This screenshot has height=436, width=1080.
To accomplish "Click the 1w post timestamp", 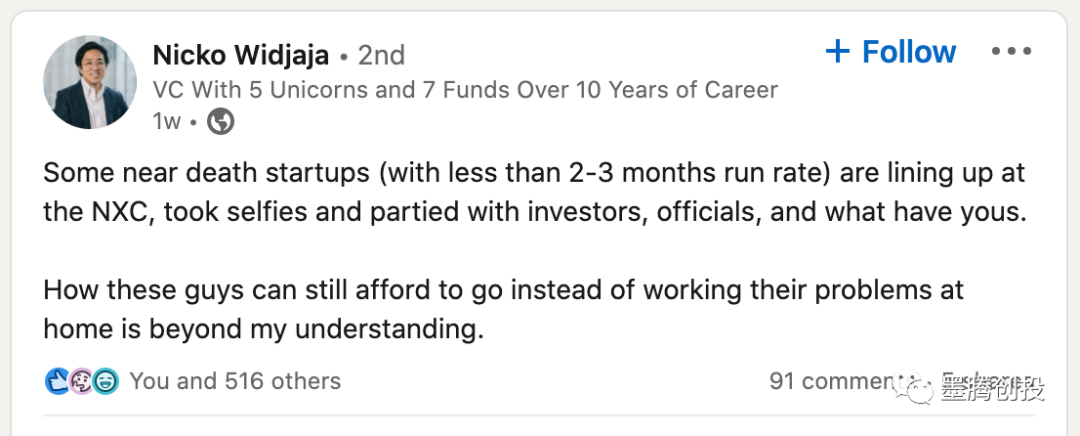I will click(x=166, y=122).
